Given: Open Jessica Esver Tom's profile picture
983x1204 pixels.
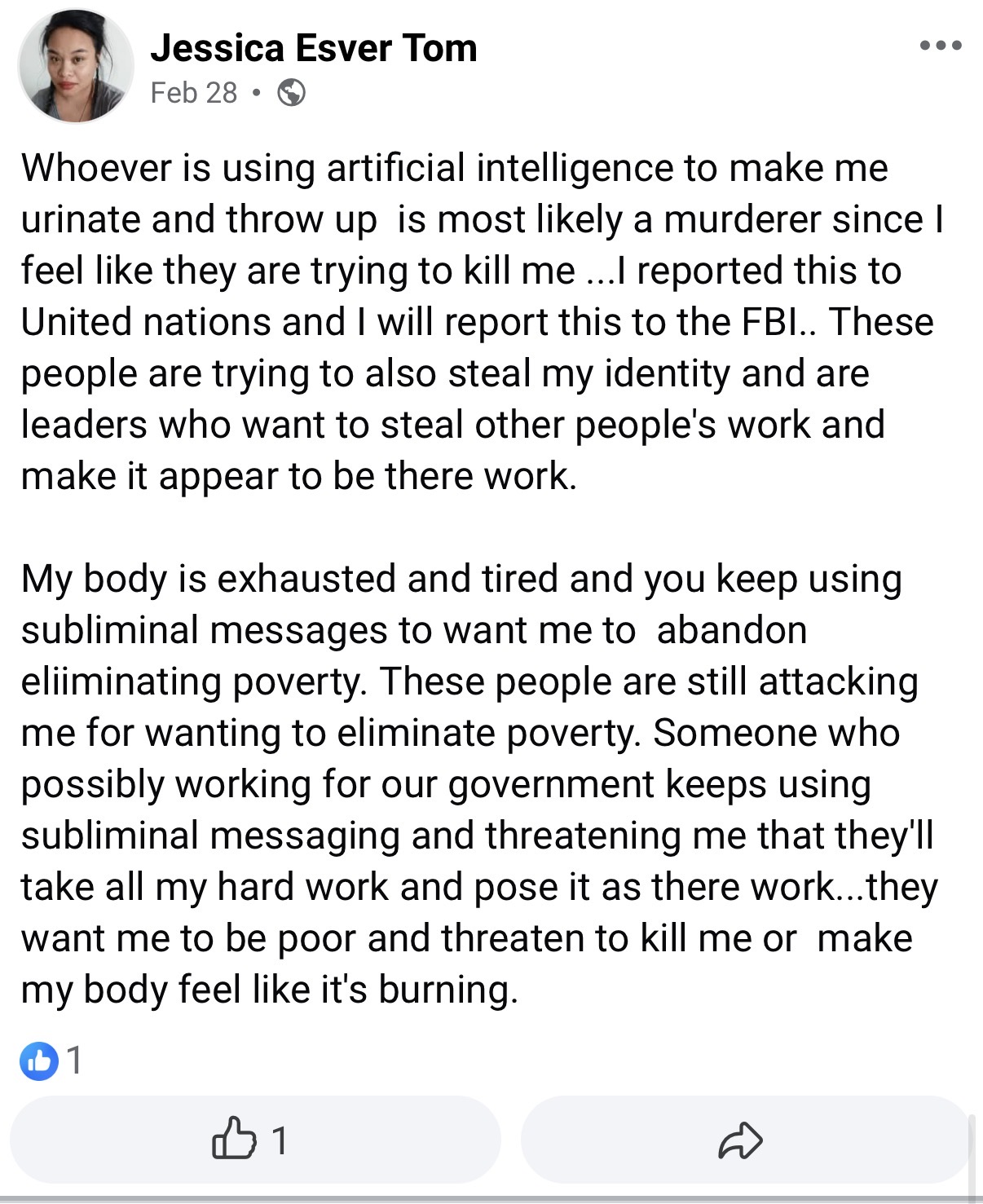Looking at the screenshot, I should 76,67.
